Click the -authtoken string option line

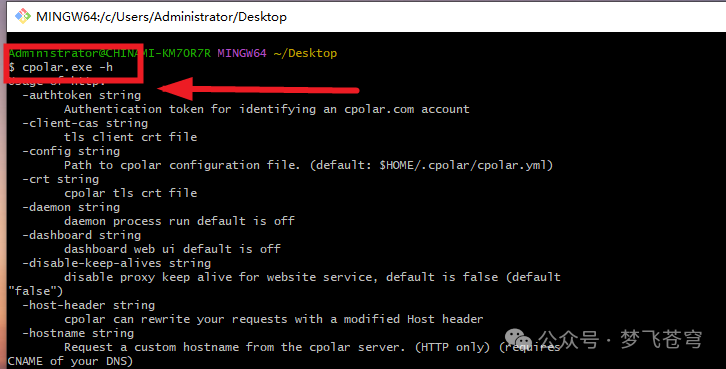pos(81,95)
